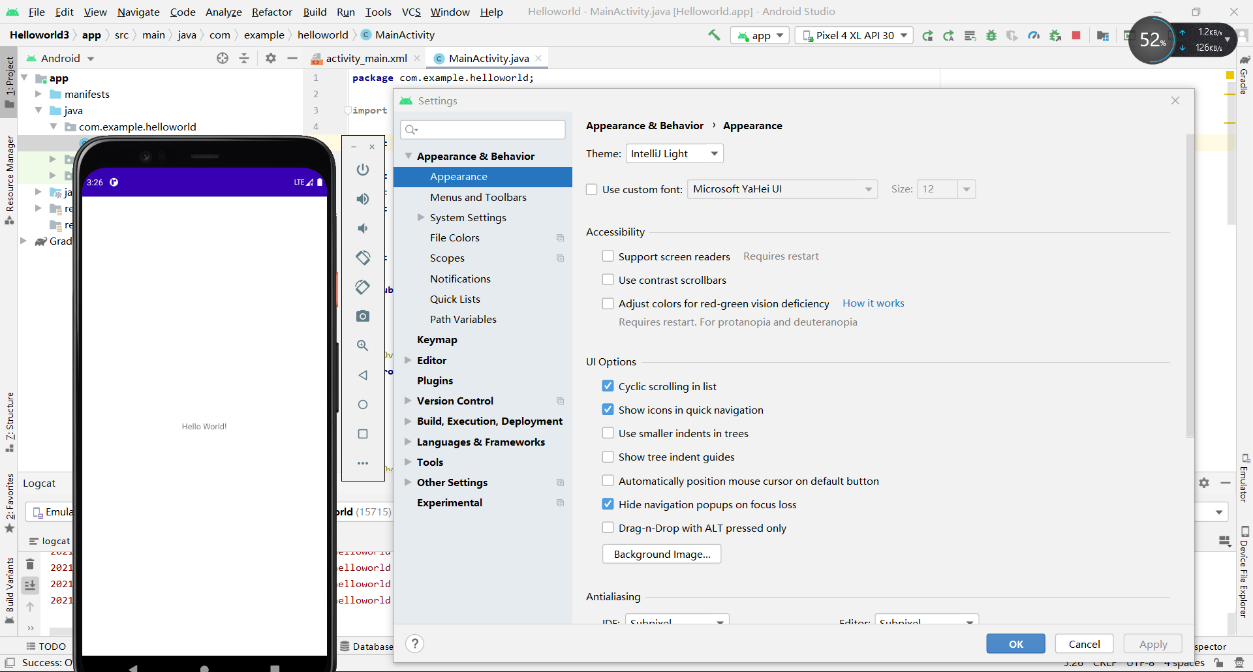Expand the Version Control settings category
1253x672 pixels.
coord(408,401)
